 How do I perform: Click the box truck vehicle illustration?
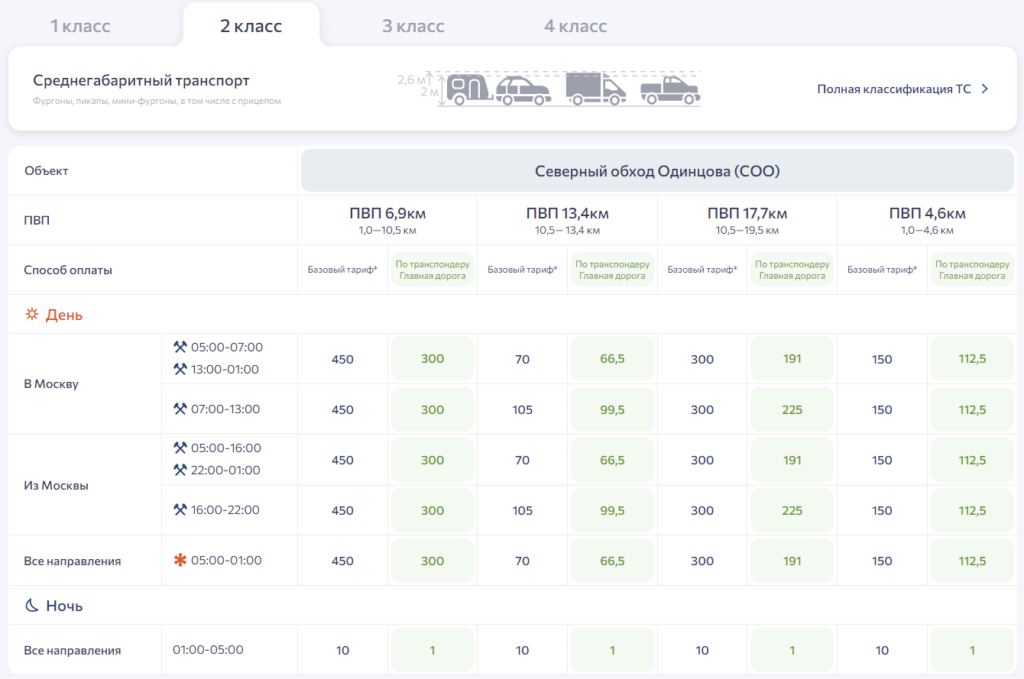595,90
